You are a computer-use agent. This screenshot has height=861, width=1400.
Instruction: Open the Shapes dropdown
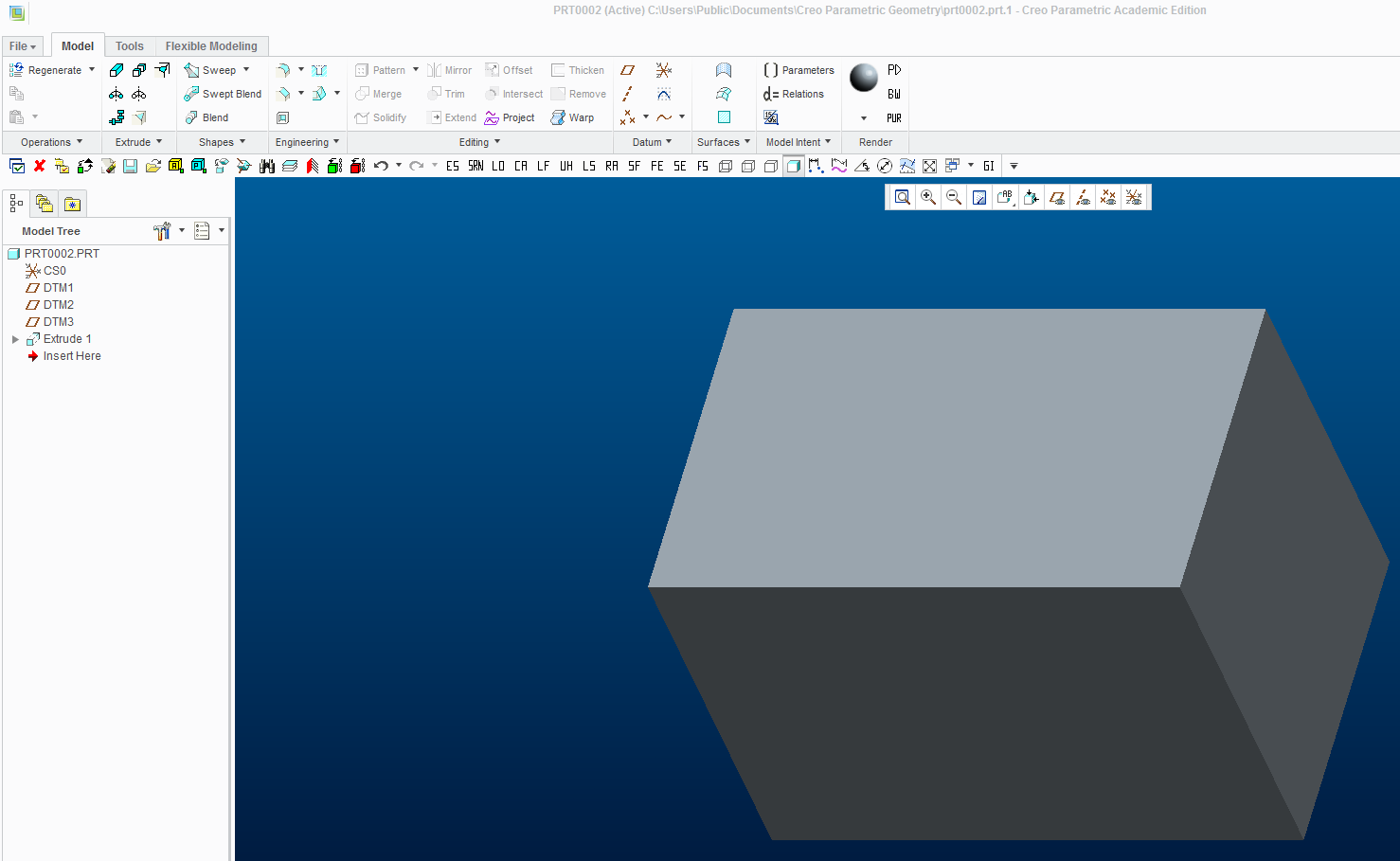point(216,141)
